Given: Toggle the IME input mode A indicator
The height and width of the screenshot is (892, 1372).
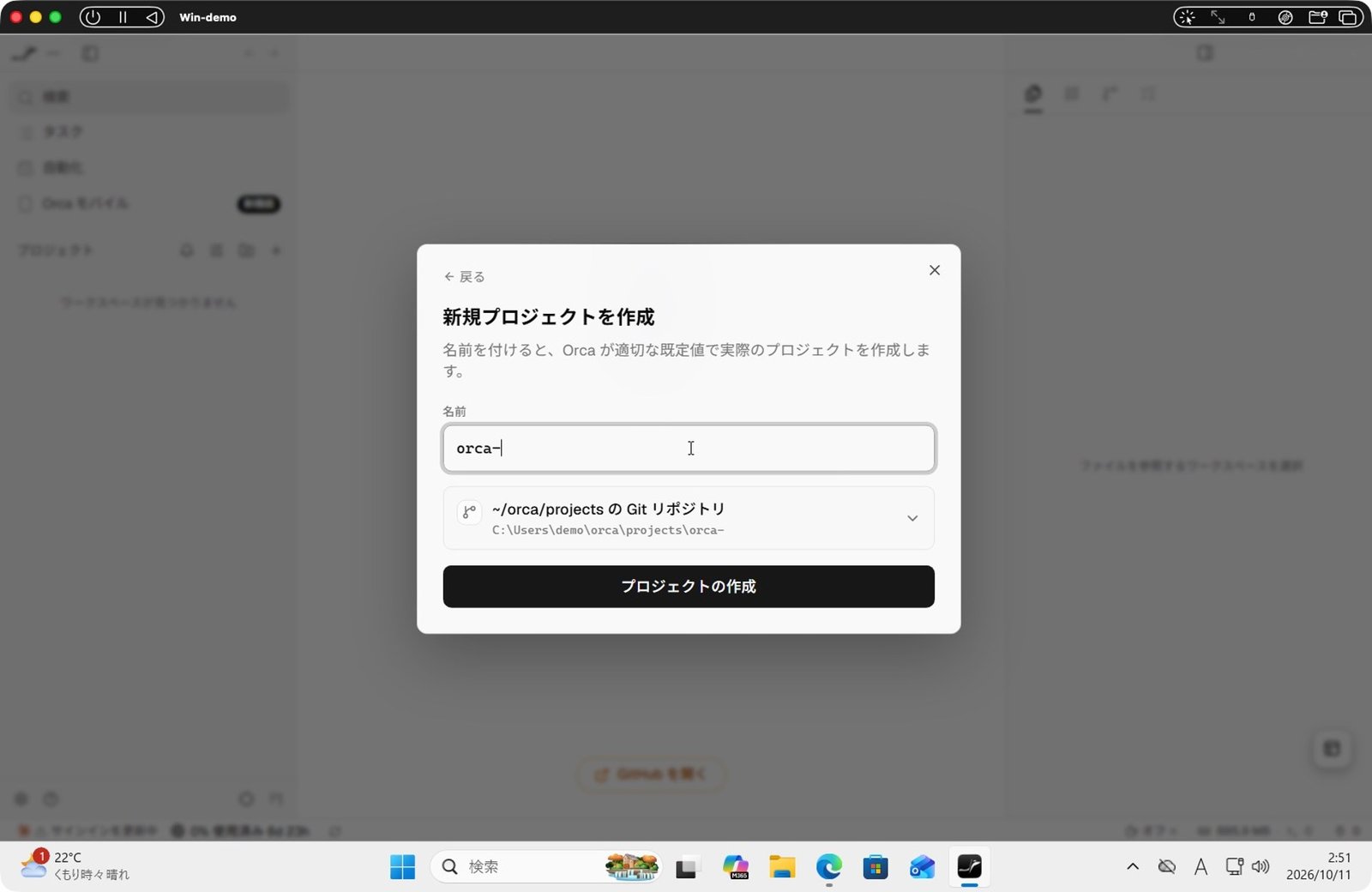Looking at the screenshot, I should tap(1200, 867).
